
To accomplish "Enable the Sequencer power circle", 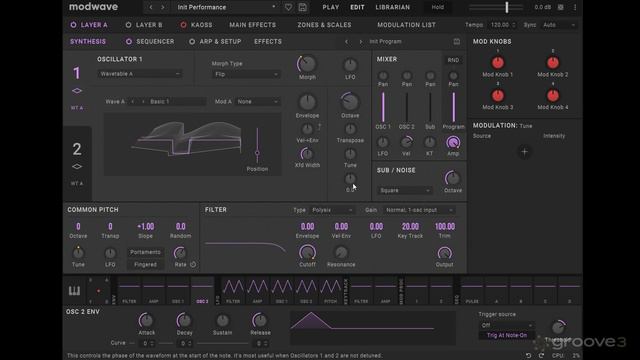I will [x=129, y=42].
